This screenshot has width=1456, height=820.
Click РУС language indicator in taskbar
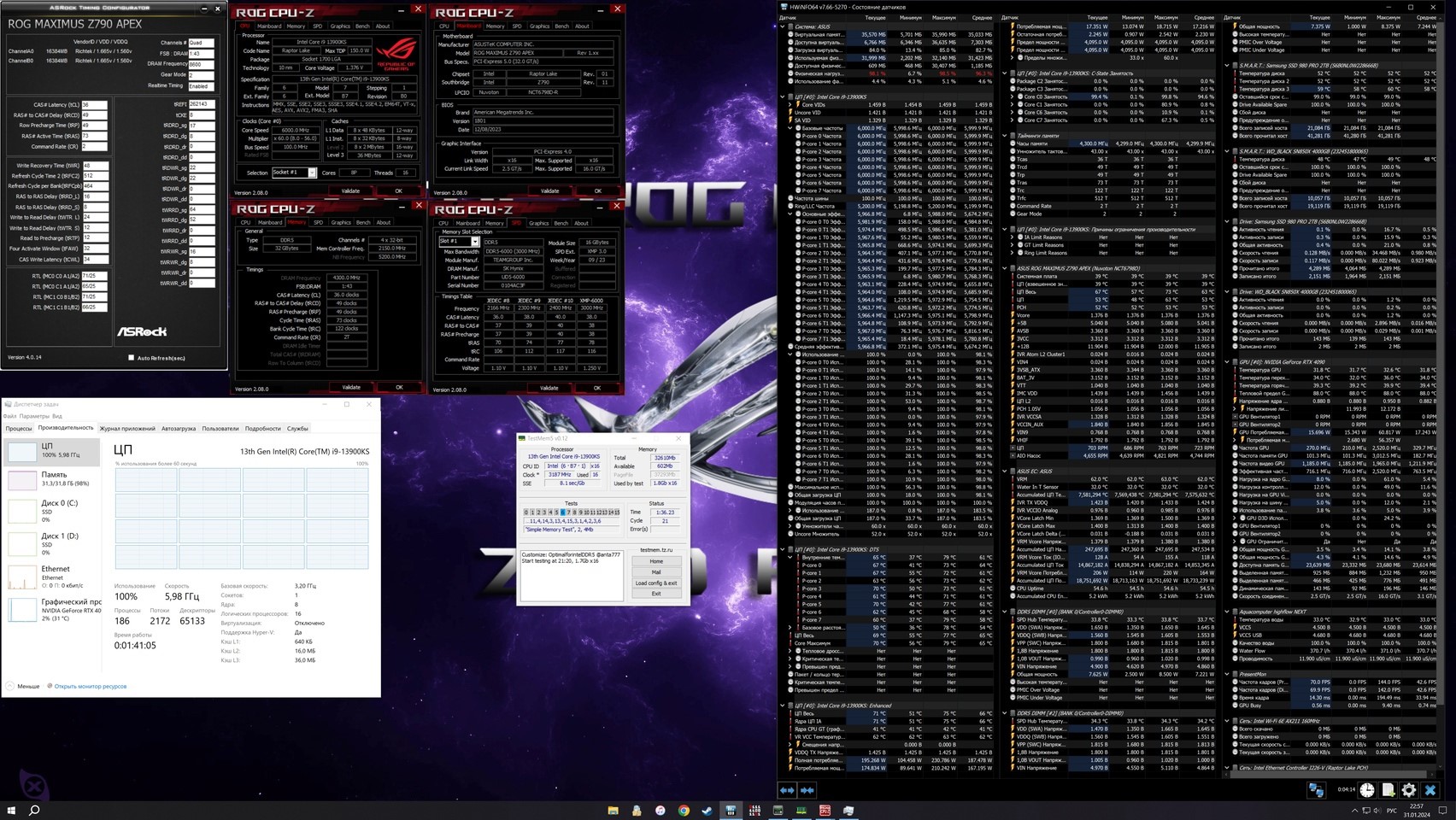(x=1391, y=810)
